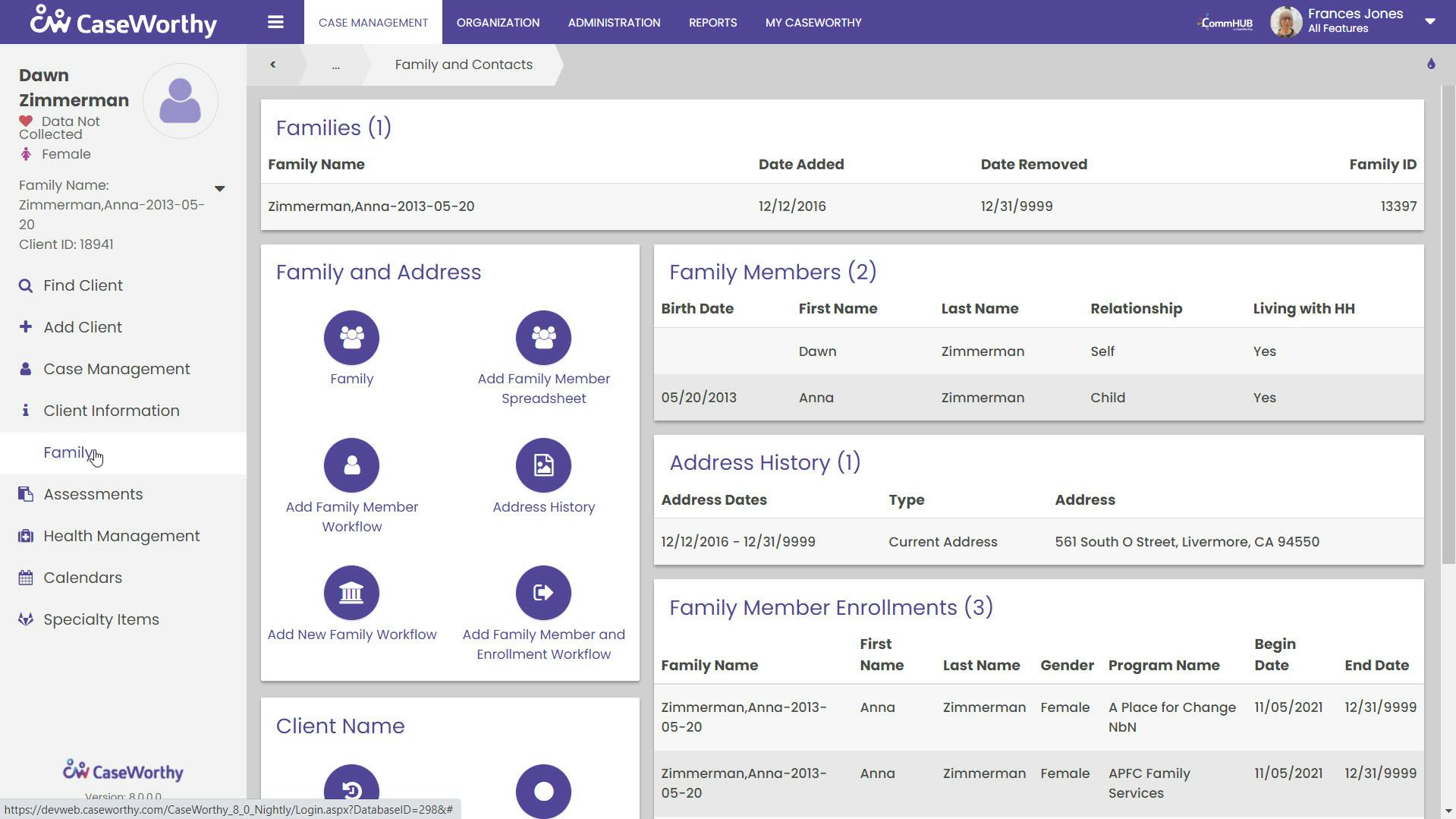Open Add Family Member Workflow icon
This screenshot has width=1456, height=819.
click(x=351, y=465)
